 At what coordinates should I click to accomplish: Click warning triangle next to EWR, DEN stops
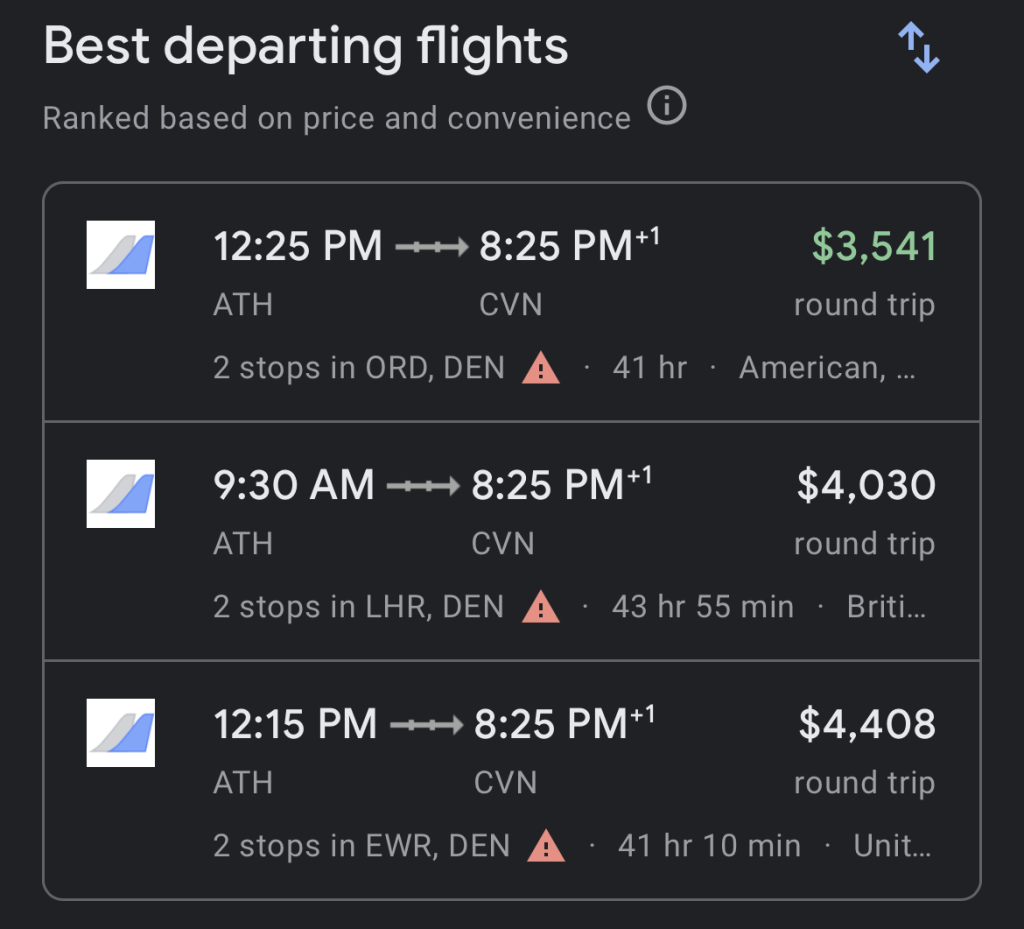point(547,846)
